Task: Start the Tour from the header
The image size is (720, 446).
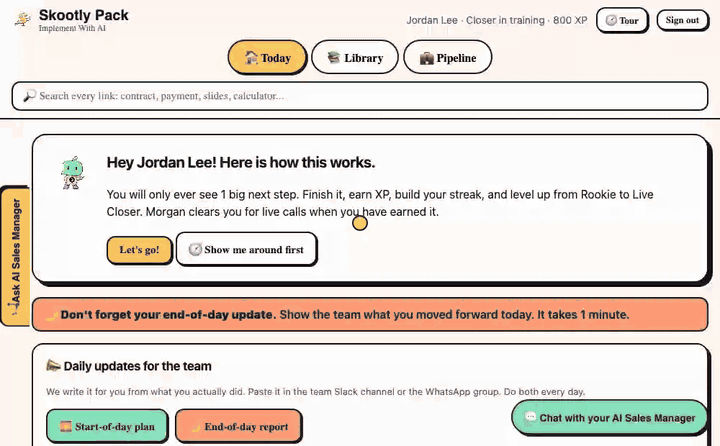Action: pyautogui.click(x=622, y=20)
